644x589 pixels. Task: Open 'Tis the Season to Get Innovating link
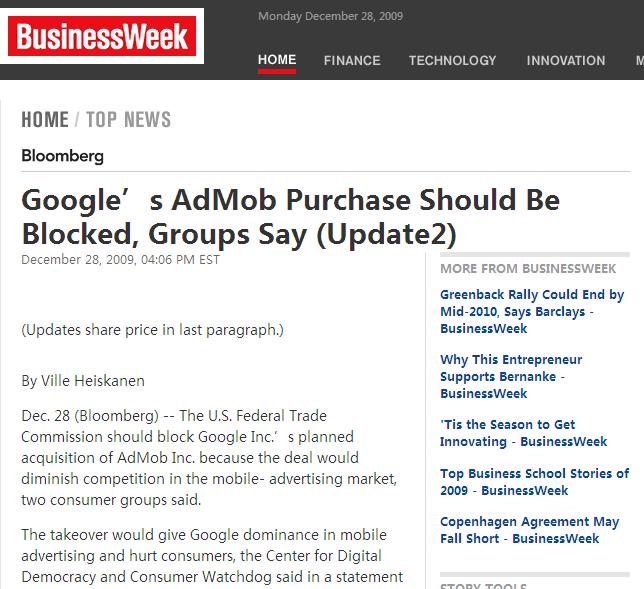[523, 433]
